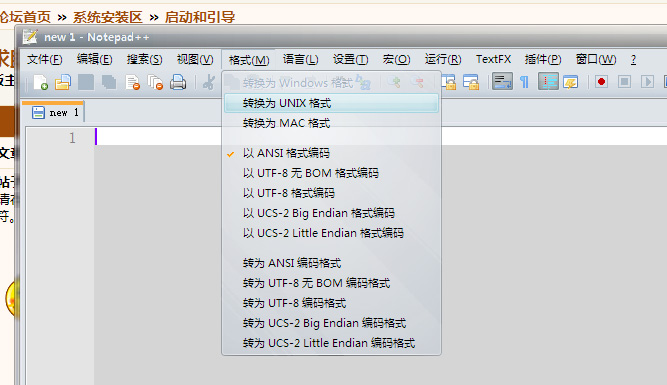This screenshot has height=385, width=667.
Task: Open the 设置(T) menu
Action: 351,60
